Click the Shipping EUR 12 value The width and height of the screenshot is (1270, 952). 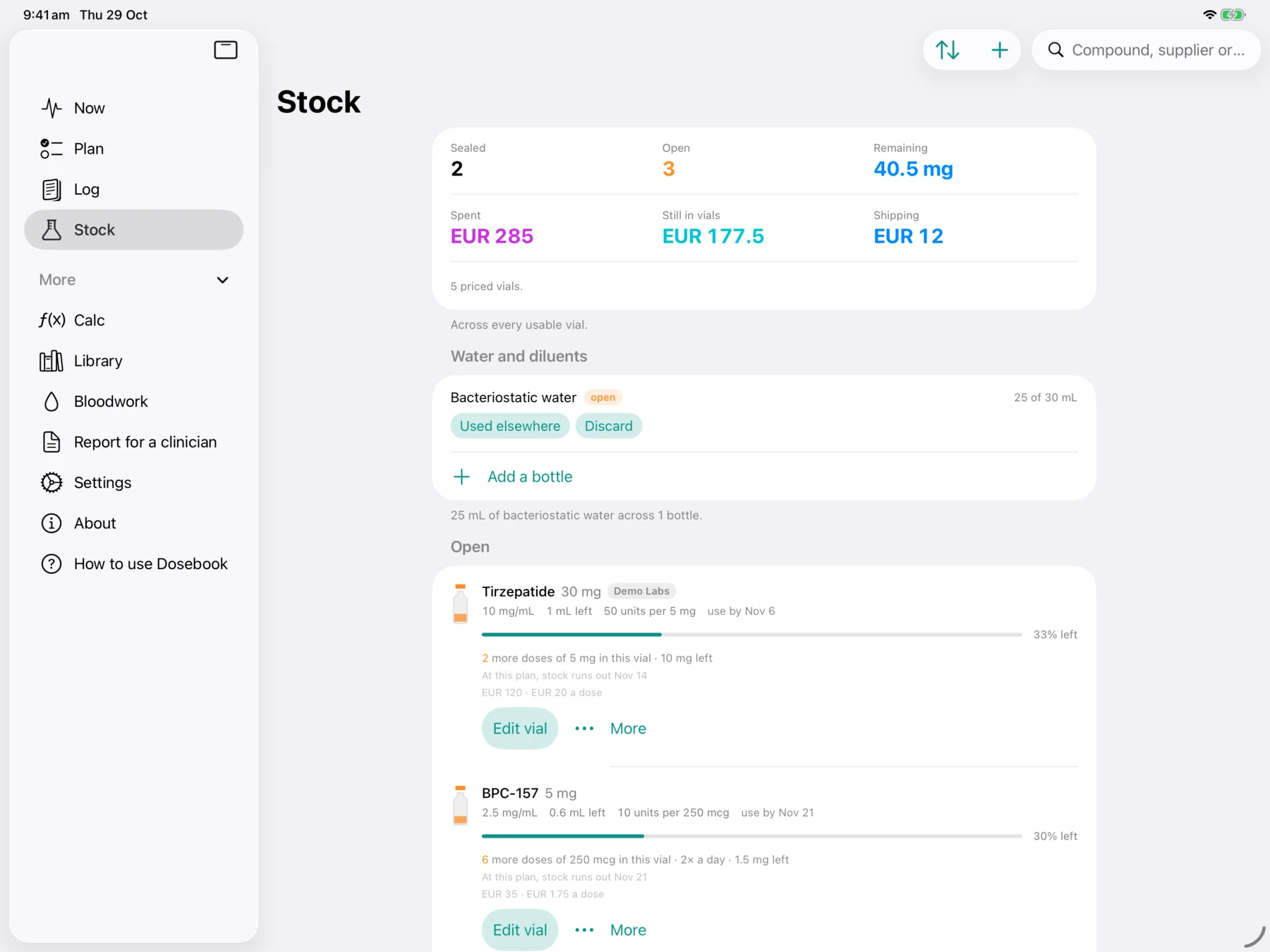(908, 236)
